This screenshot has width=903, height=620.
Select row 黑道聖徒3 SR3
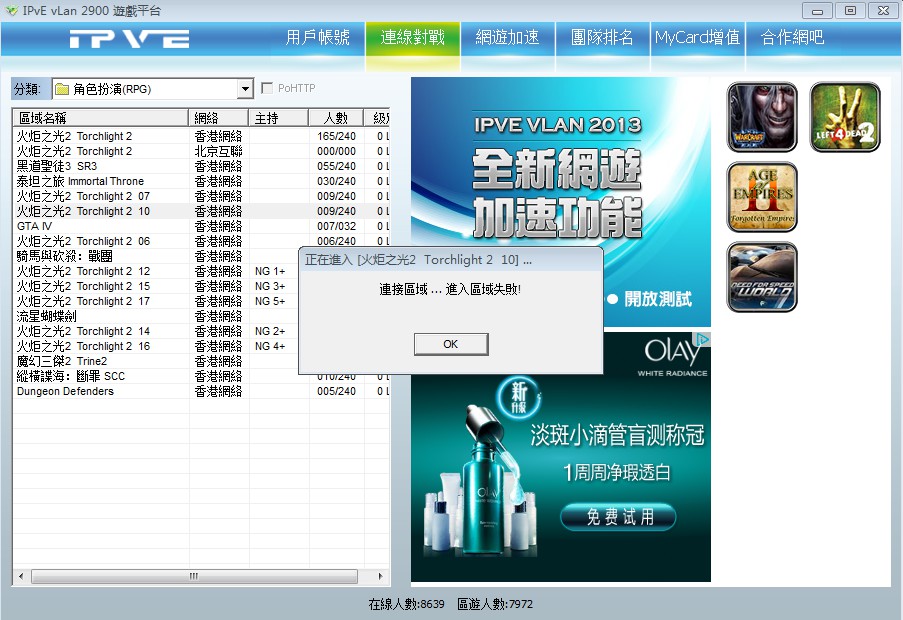coord(201,166)
